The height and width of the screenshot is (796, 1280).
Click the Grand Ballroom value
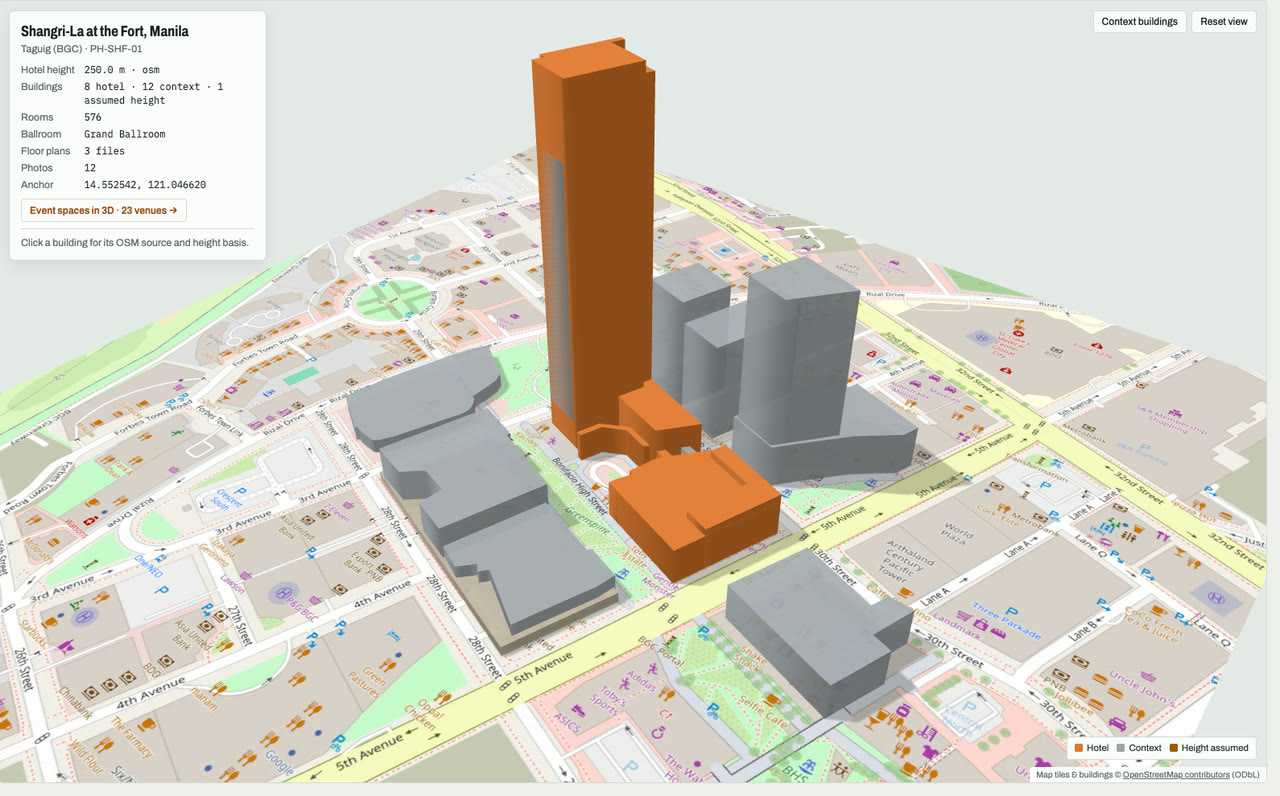(125, 134)
